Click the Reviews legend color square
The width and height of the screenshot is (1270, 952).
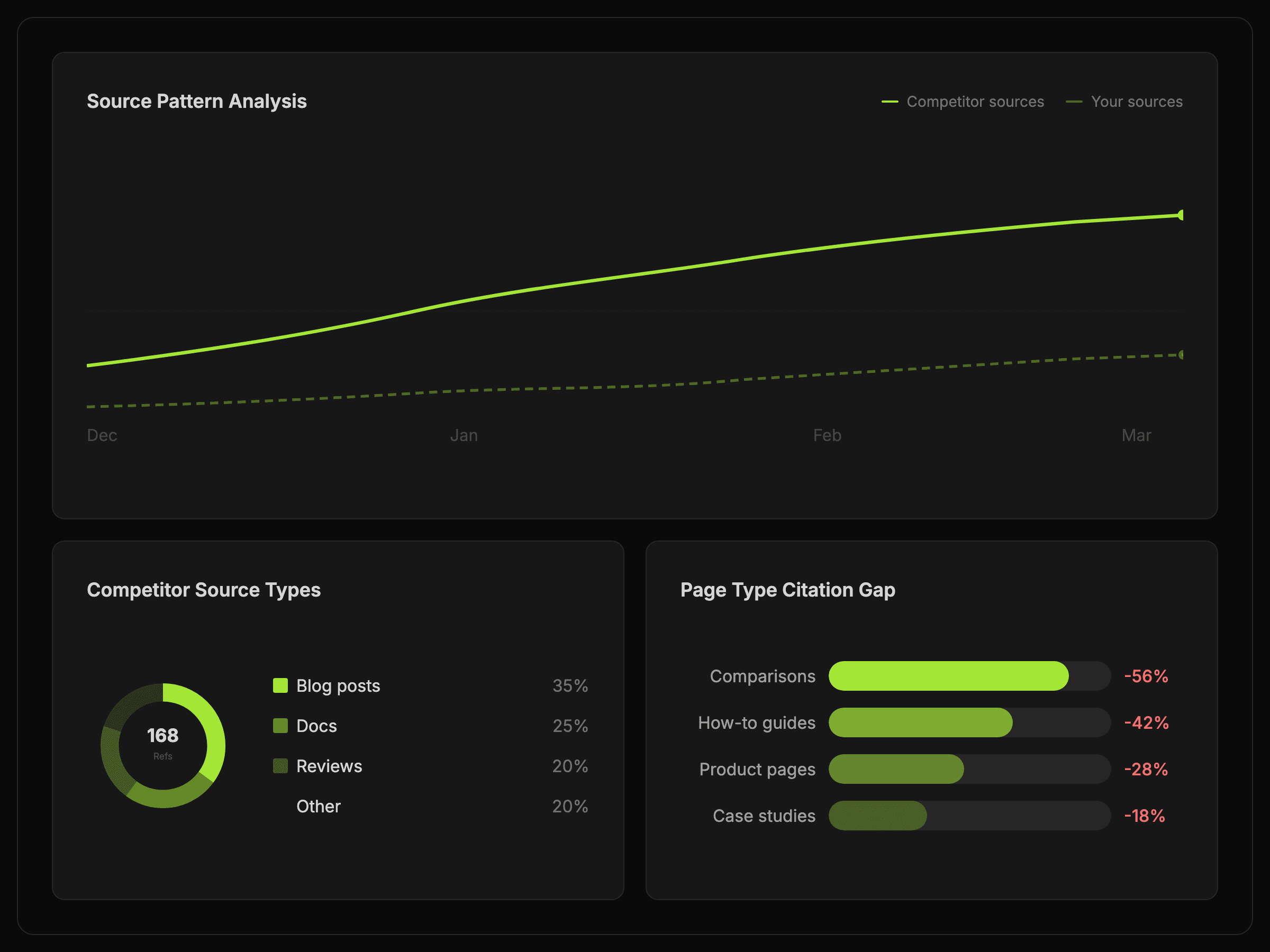point(280,765)
